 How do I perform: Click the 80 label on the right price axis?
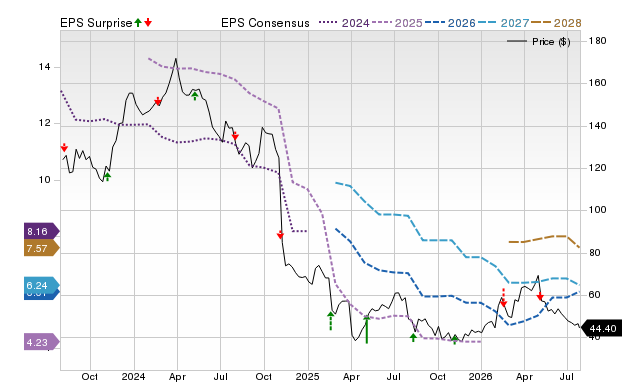tap(594, 253)
